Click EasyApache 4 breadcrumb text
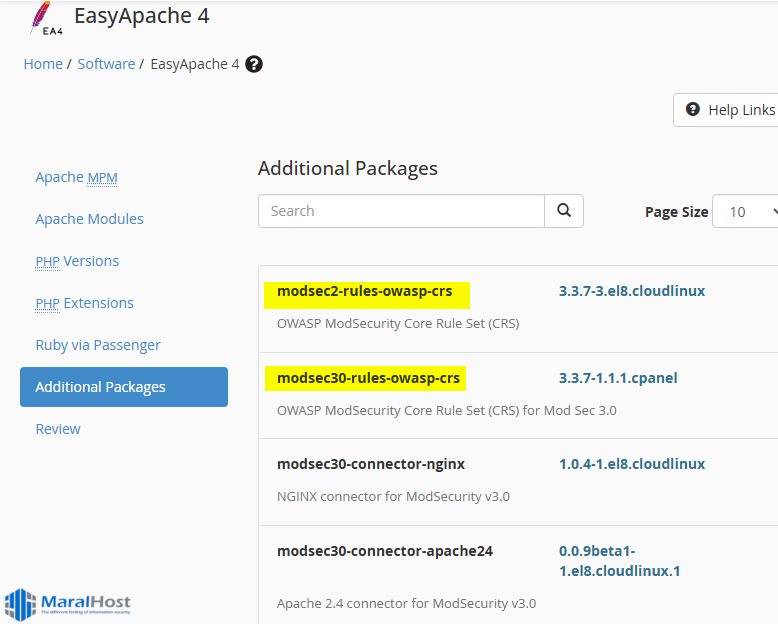The height and width of the screenshot is (624, 778). (x=194, y=64)
